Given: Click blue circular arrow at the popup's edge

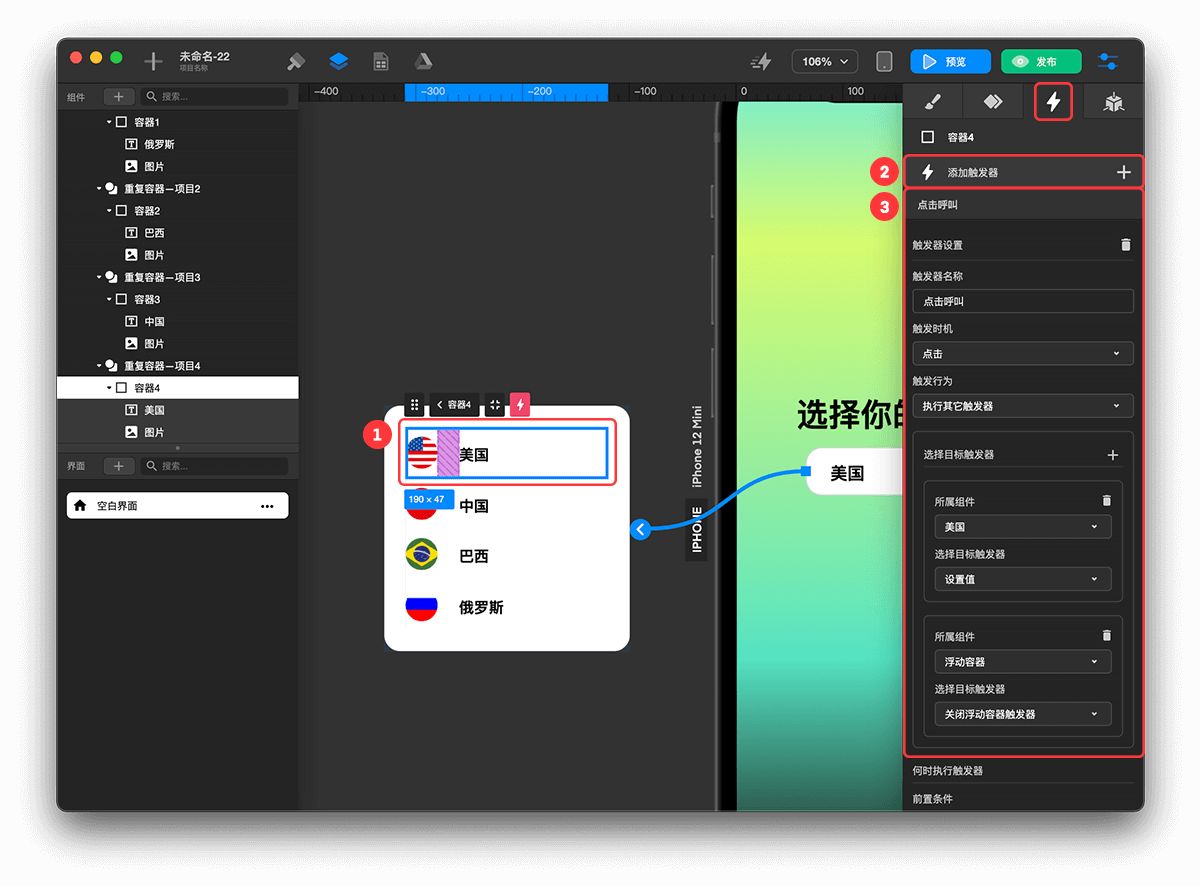Looking at the screenshot, I should point(641,529).
